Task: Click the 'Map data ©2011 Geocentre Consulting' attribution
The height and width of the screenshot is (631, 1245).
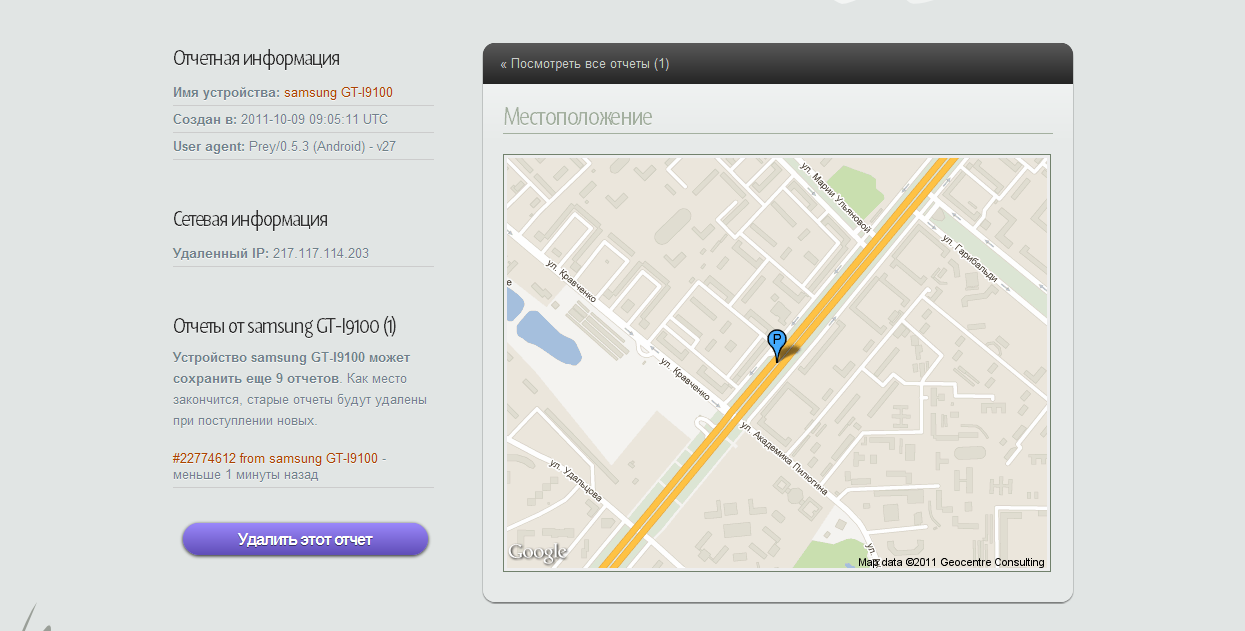Action: click(951, 562)
